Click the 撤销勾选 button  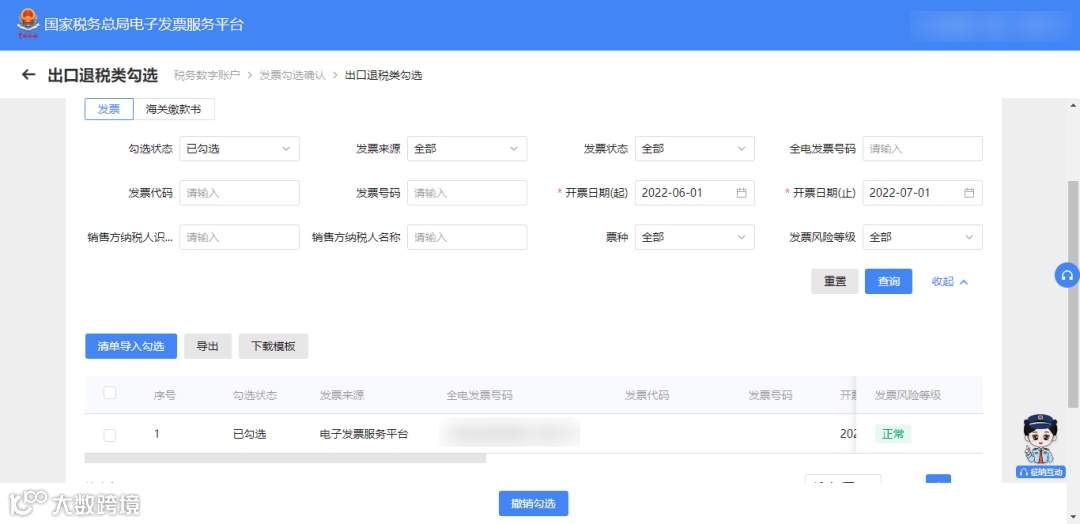click(x=533, y=503)
